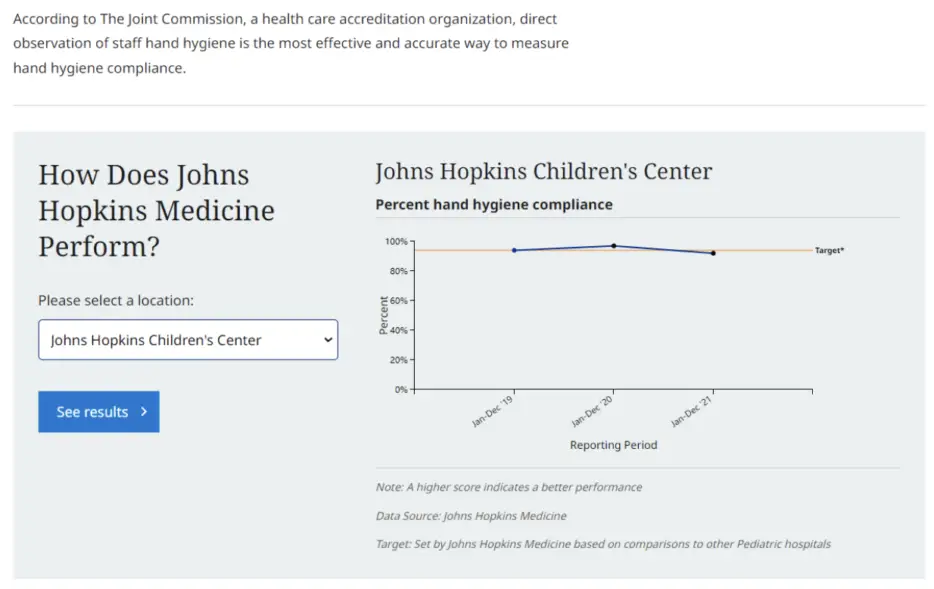The height and width of the screenshot is (589, 934).
Task: Click the Data Source note text
Action: [x=471, y=516]
